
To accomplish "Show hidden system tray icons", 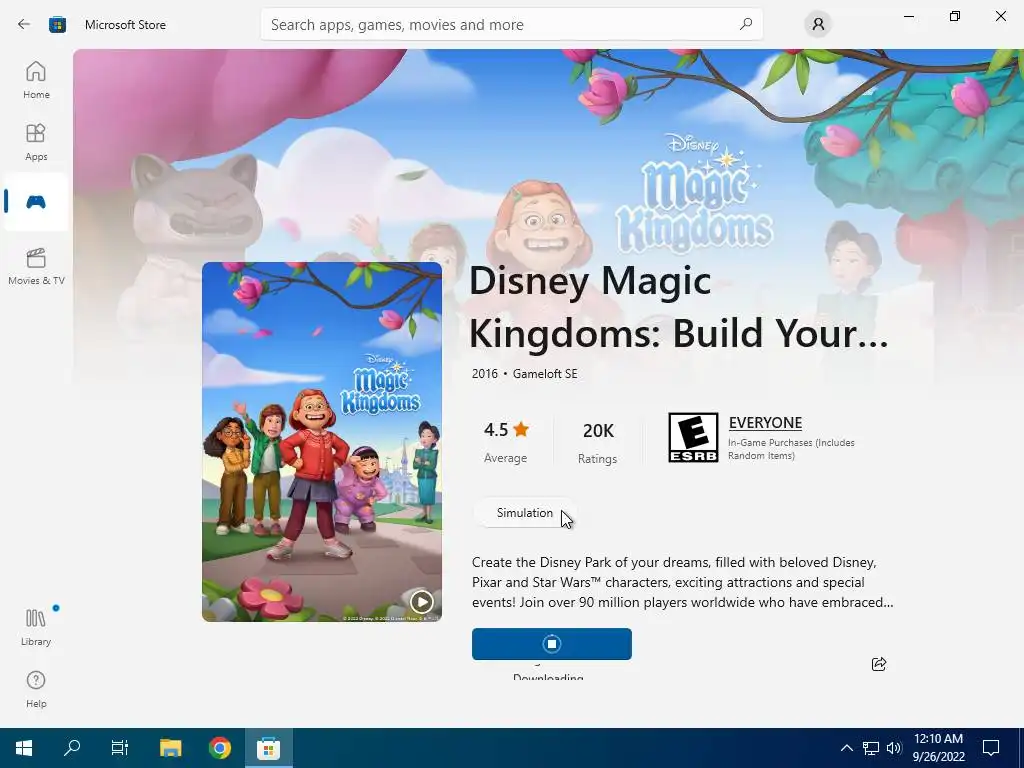I will pos(846,748).
